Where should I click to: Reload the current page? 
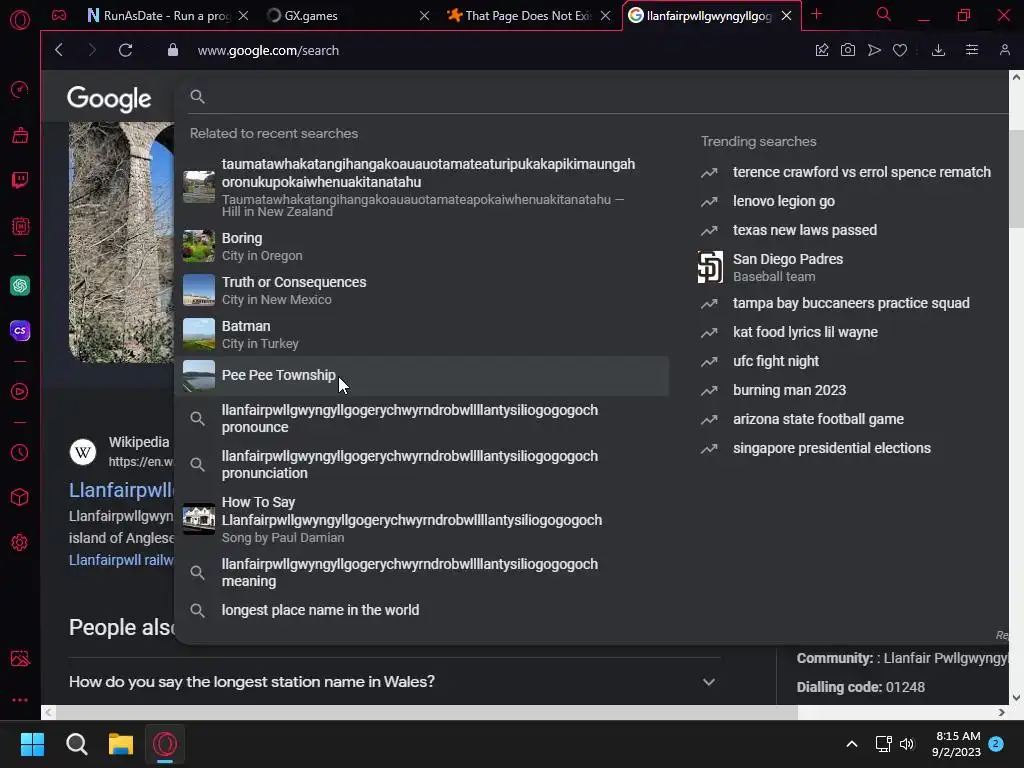tap(125, 50)
